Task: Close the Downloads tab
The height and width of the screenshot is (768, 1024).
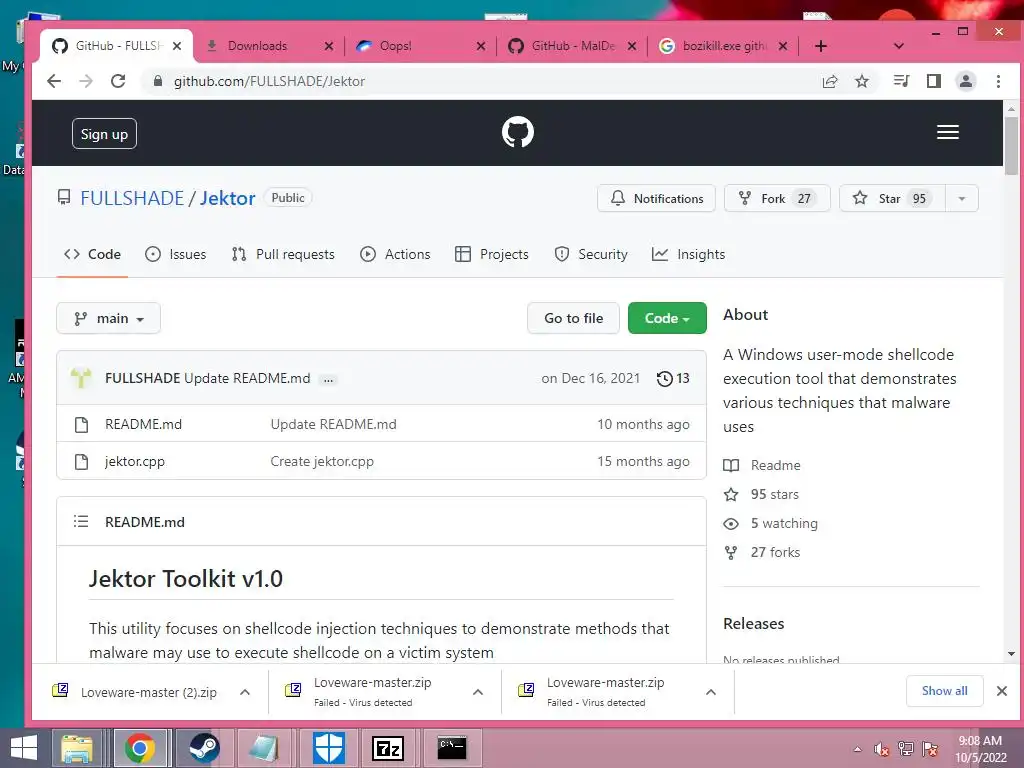Action: [x=328, y=46]
